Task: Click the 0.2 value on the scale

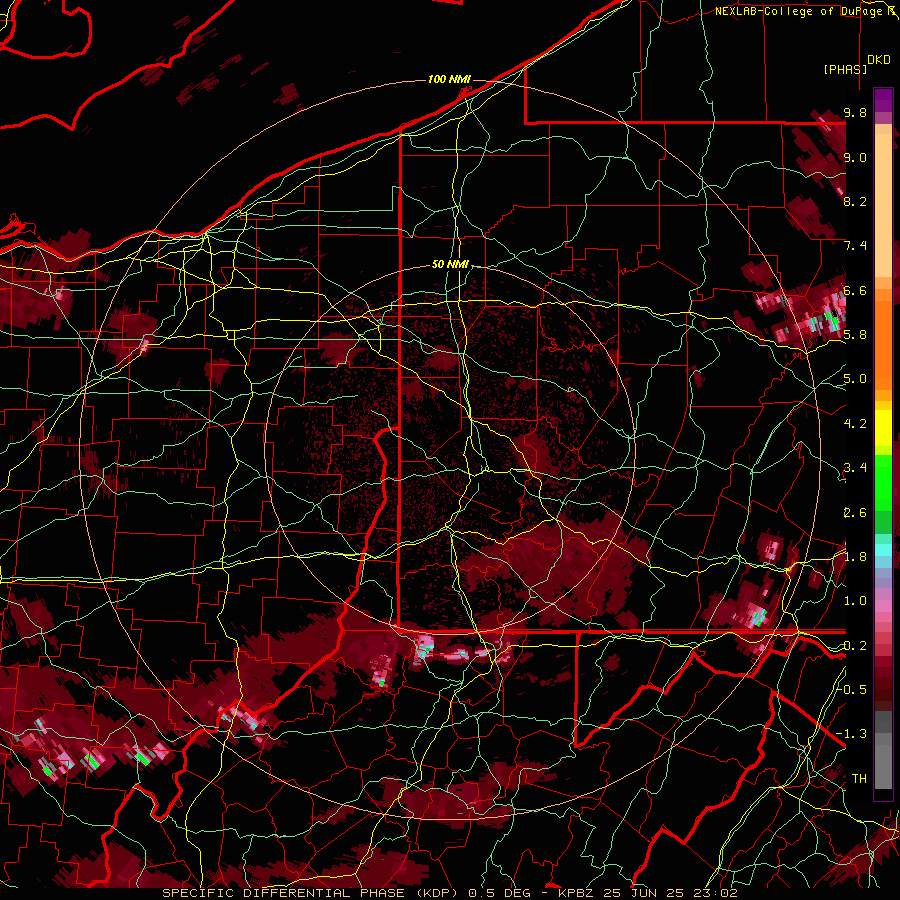Action: (x=855, y=646)
